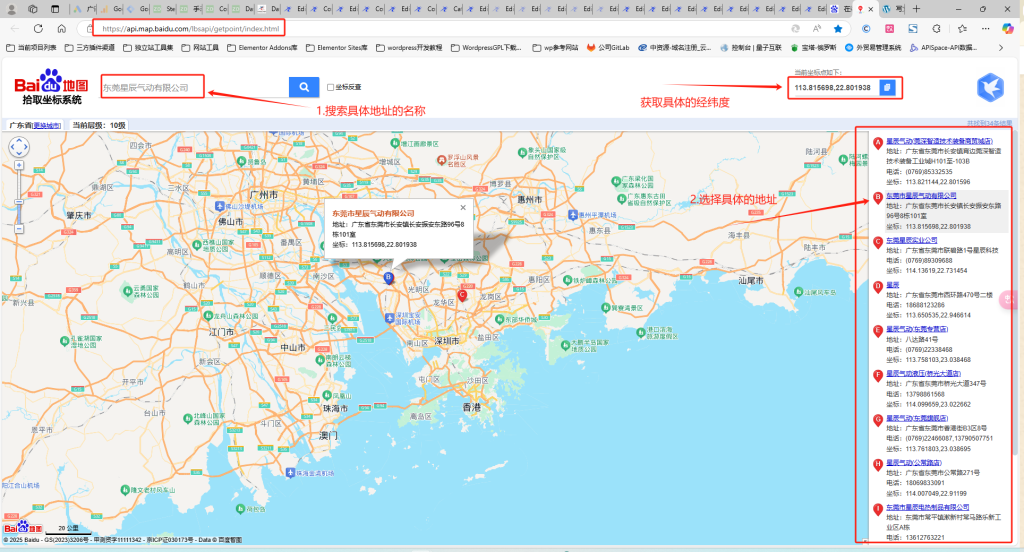The image size is (1024, 552).
Task: Click the red D pin in results list
Action: point(878,287)
